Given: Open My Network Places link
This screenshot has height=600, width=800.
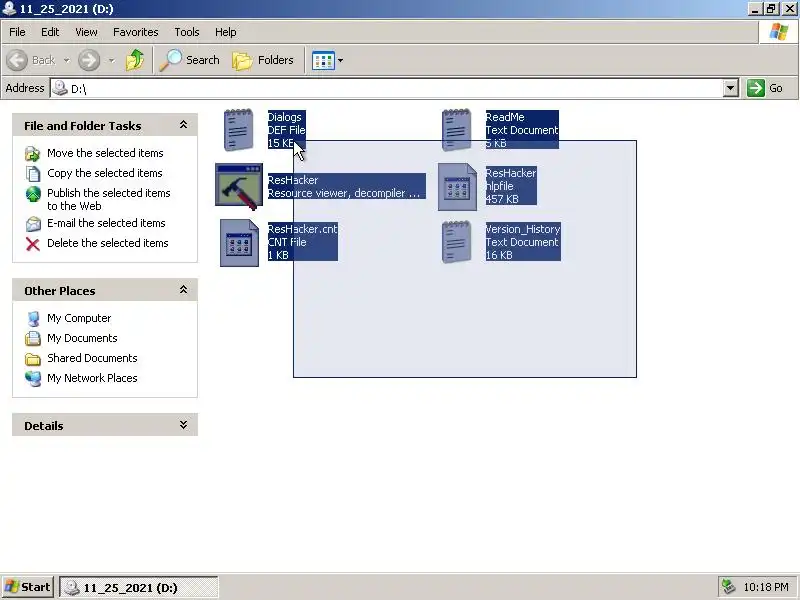Looking at the screenshot, I should 92,378.
